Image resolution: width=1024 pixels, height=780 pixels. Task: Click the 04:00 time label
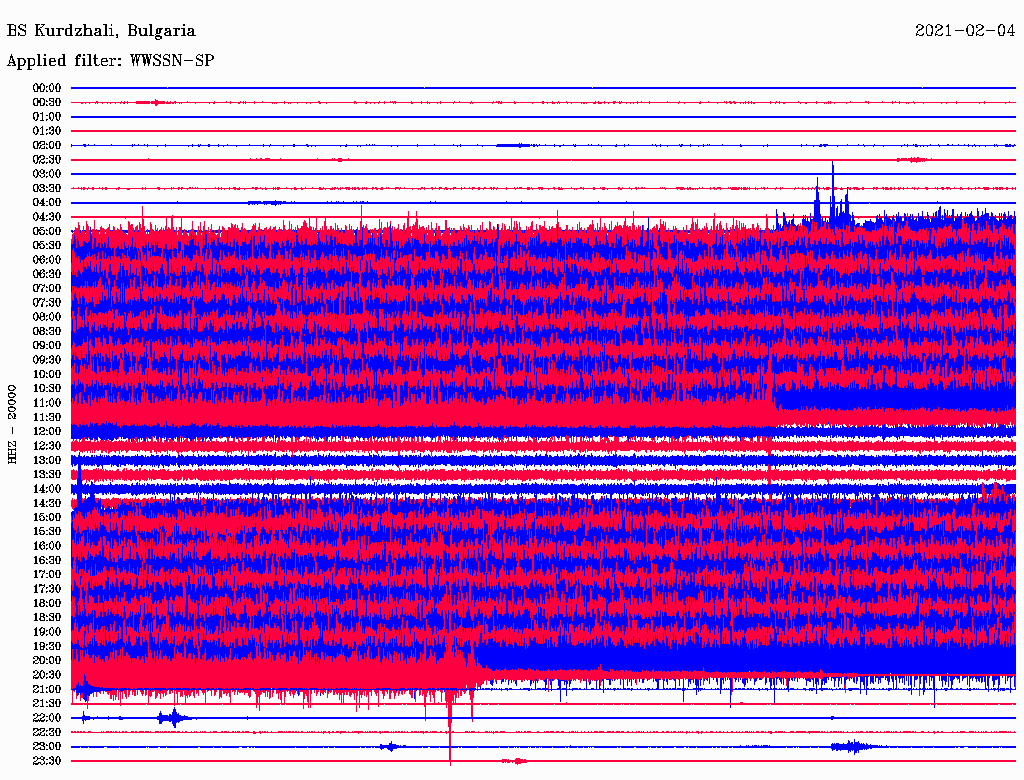[47, 203]
